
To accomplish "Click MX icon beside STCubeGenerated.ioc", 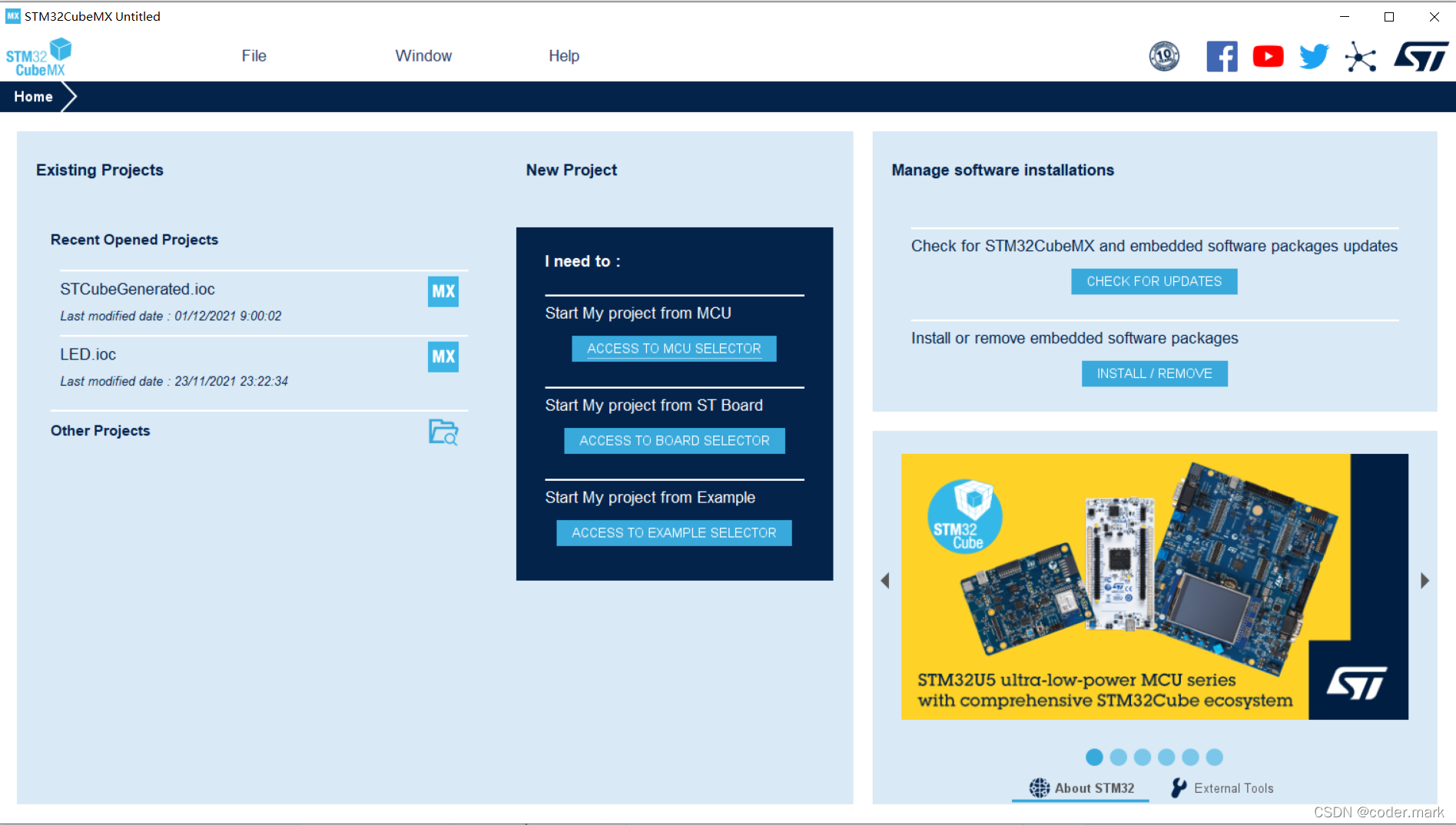I will click(443, 291).
